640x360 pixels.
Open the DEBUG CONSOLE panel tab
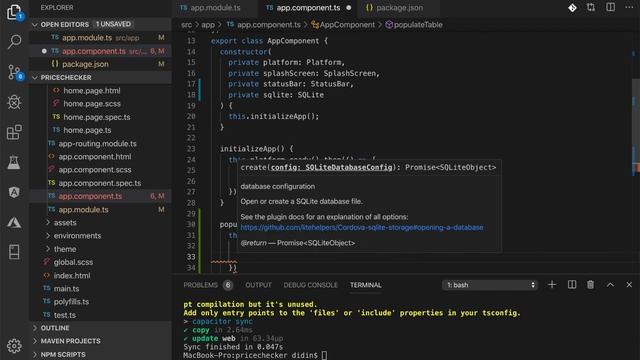(x=311, y=285)
